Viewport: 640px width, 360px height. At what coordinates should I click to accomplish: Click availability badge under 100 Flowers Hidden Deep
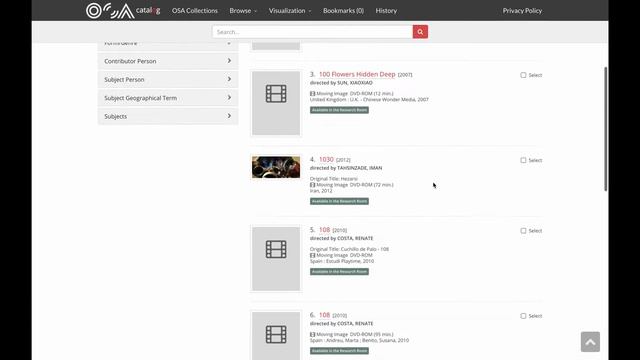coord(339,110)
